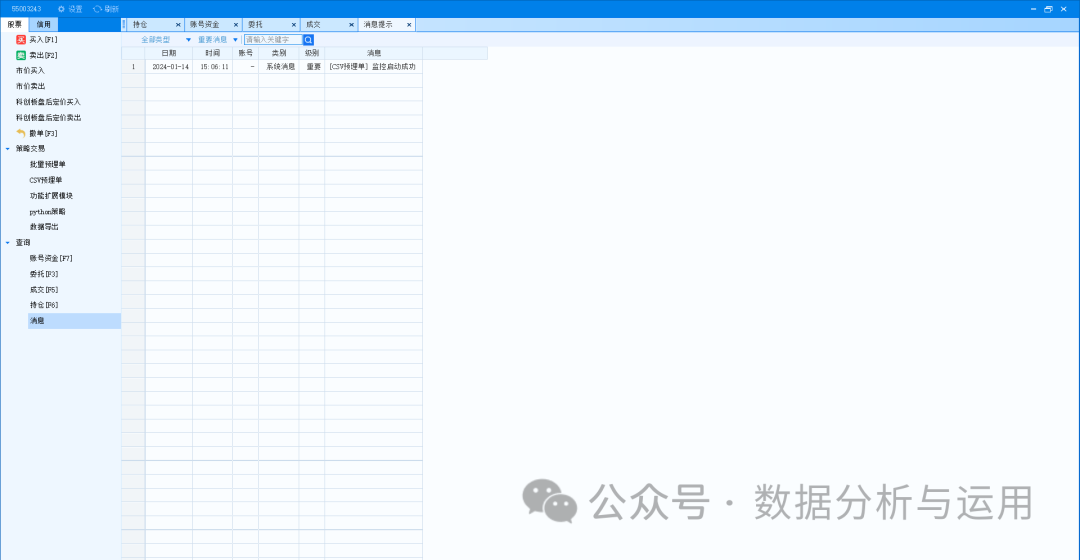Open 设置 settings gear in title bar

tap(70, 9)
